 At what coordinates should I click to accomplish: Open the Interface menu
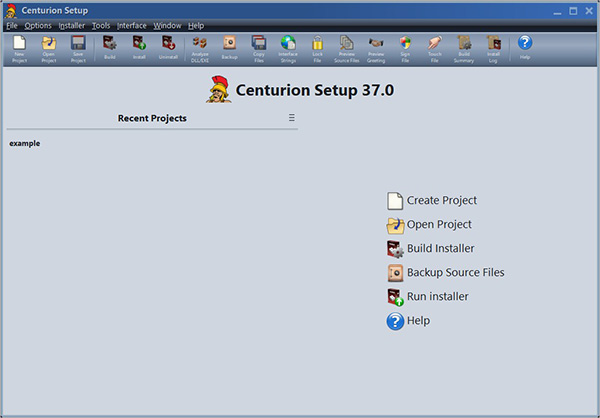point(132,26)
